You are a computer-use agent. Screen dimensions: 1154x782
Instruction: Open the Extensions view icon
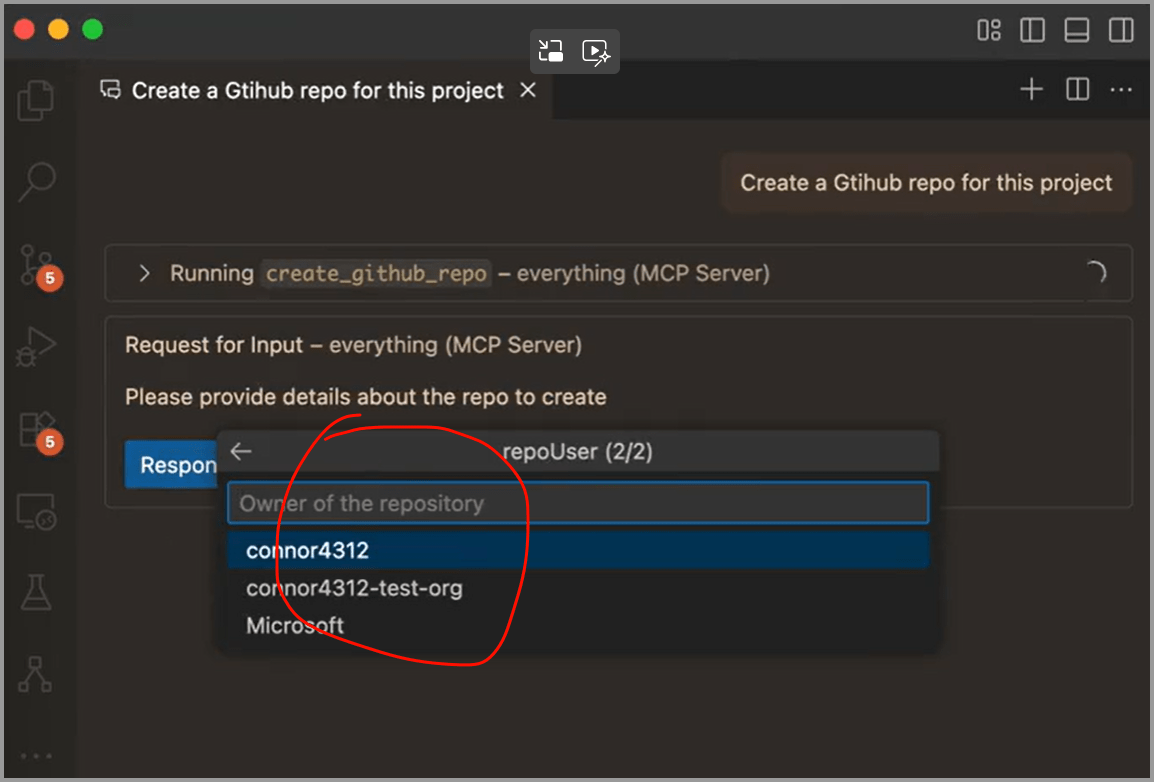click(37, 428)
